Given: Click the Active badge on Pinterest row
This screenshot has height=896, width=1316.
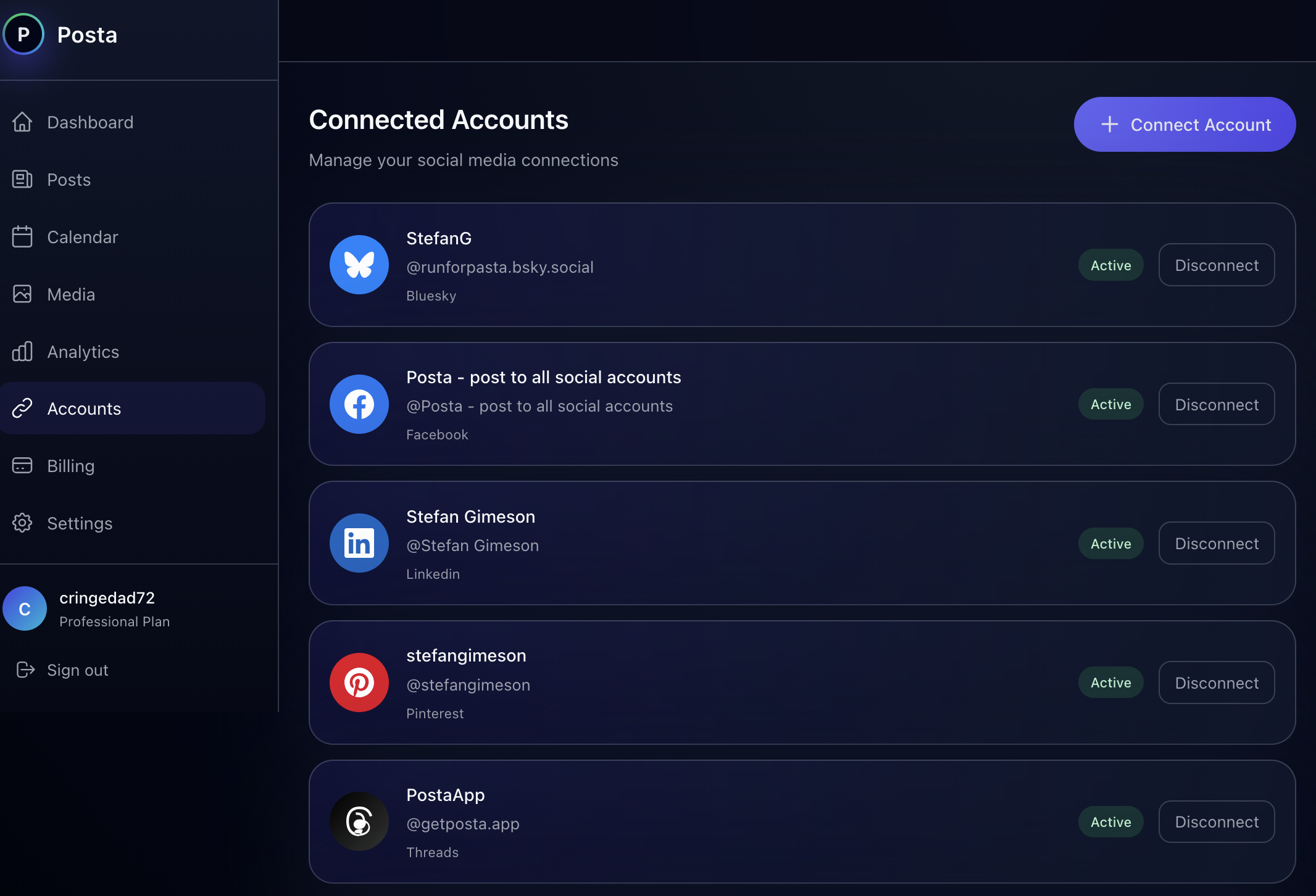Looking at the screenshot, I should tap(1111, 682).
